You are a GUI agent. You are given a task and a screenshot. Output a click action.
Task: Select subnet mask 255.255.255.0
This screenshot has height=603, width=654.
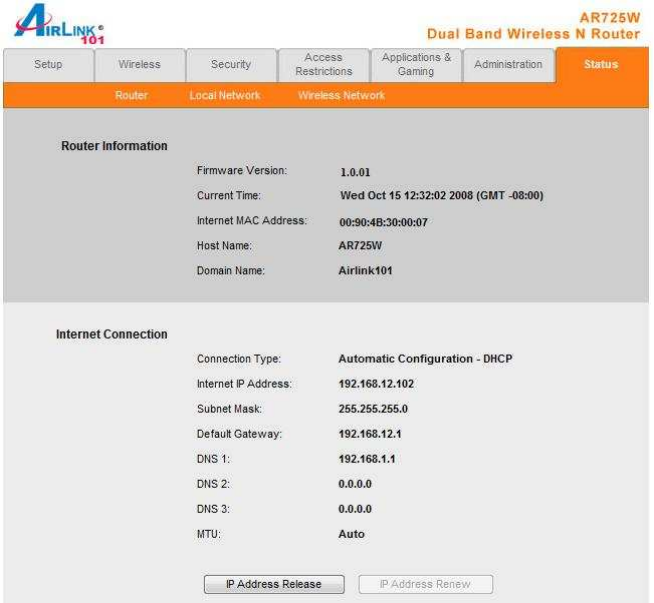[373, 409]
